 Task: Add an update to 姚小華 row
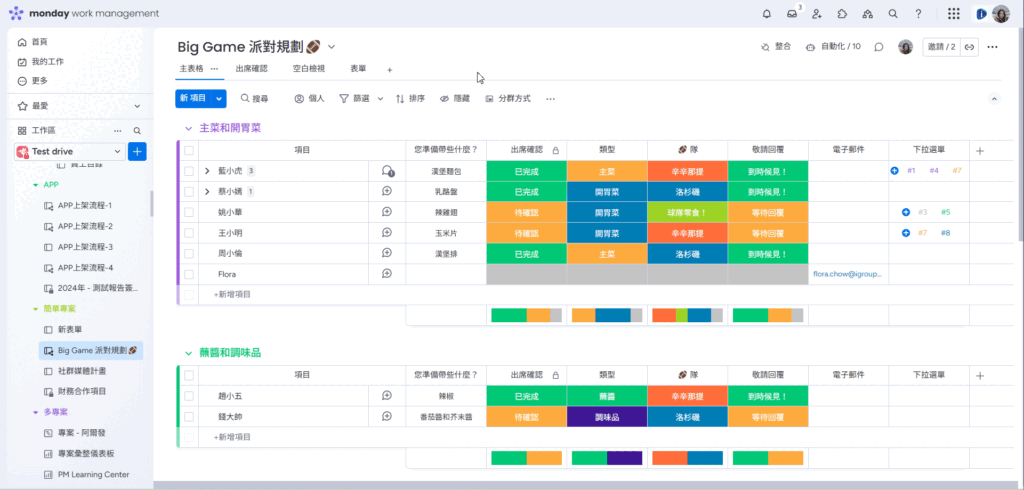[387, 212]
